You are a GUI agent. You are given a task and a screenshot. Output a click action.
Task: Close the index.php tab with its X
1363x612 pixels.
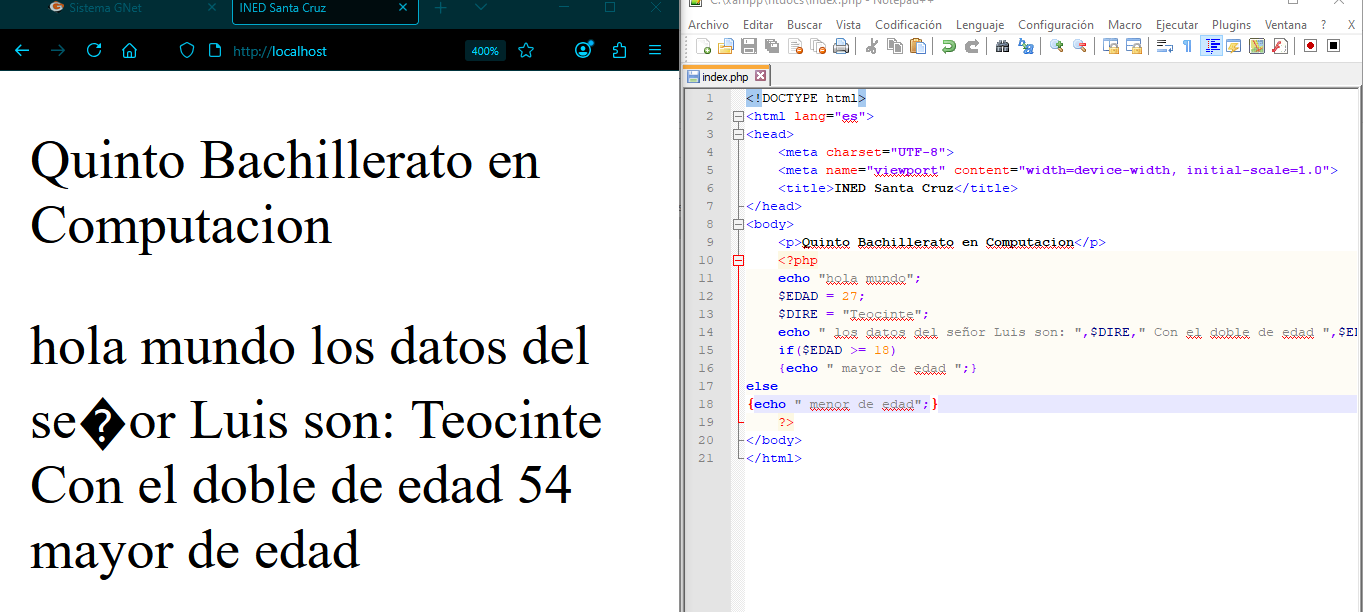[x=760, y=76]
